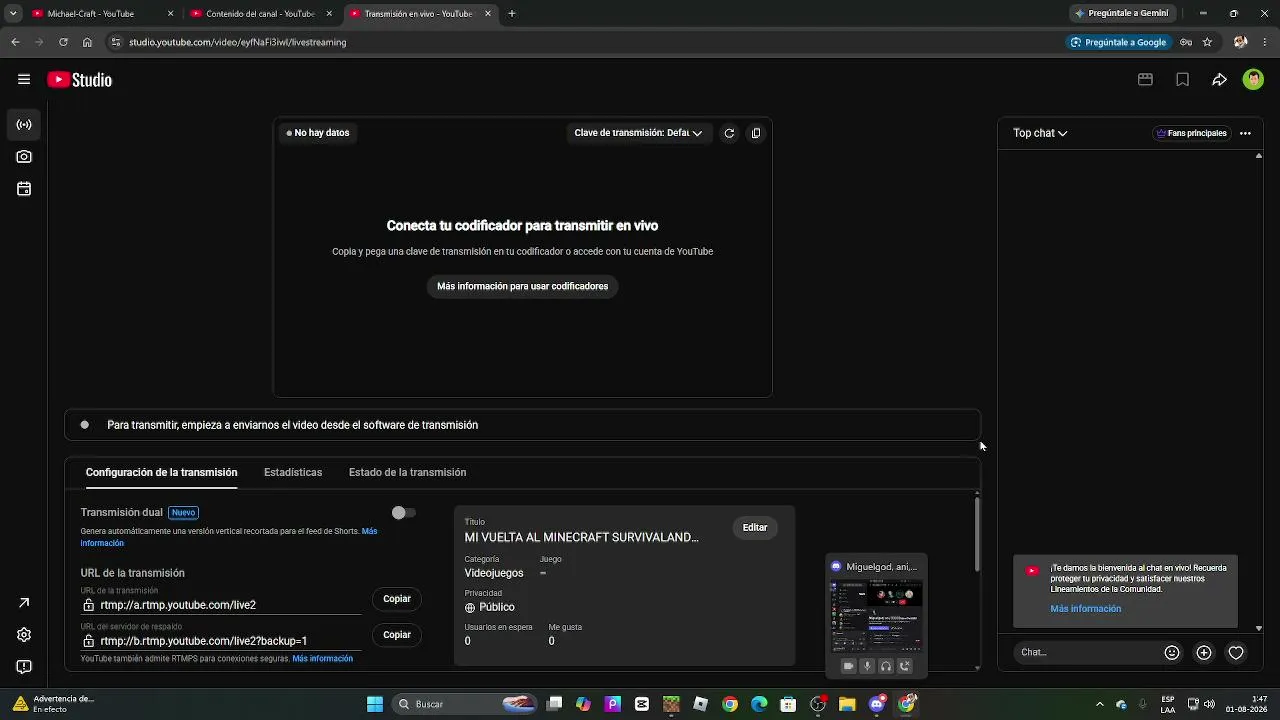Copy the rtmp://a.rtmp.youtube.com/live2 URL
1280x720 pixels.
pos(397,599)
